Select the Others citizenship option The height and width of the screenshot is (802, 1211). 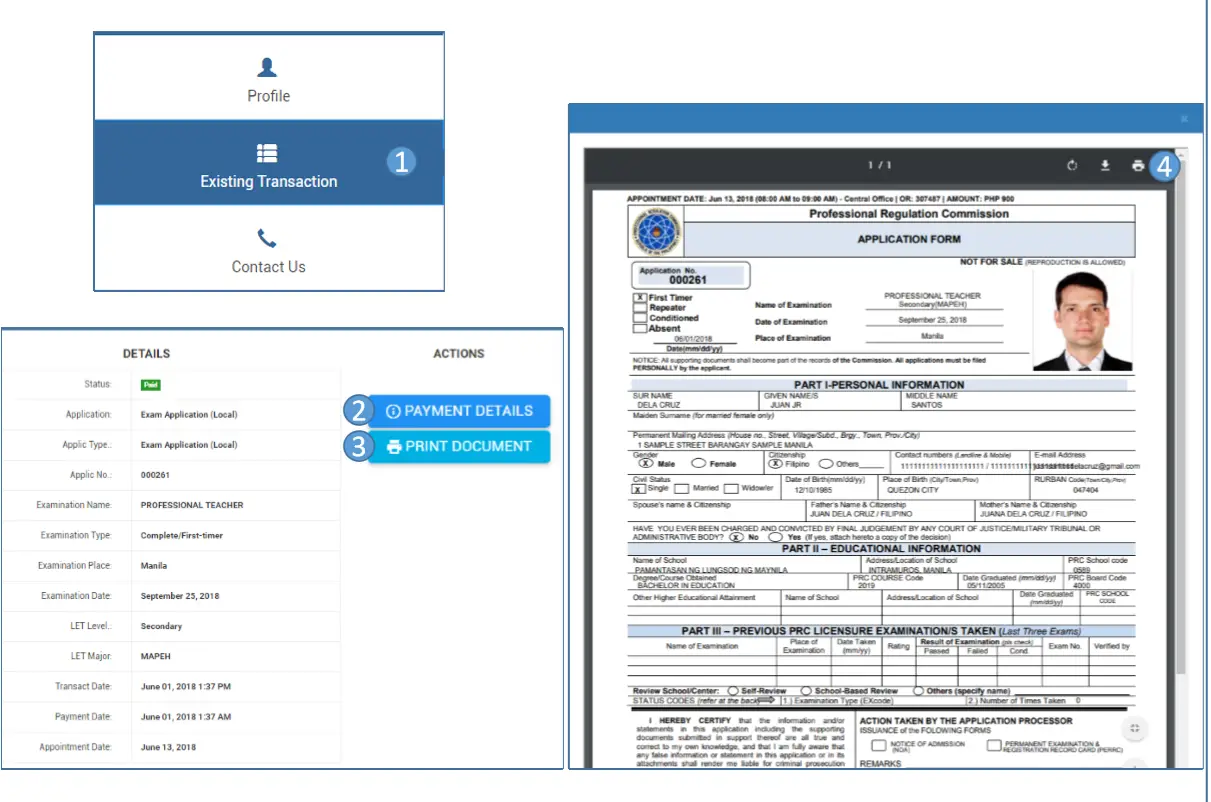tap(826, 464)
